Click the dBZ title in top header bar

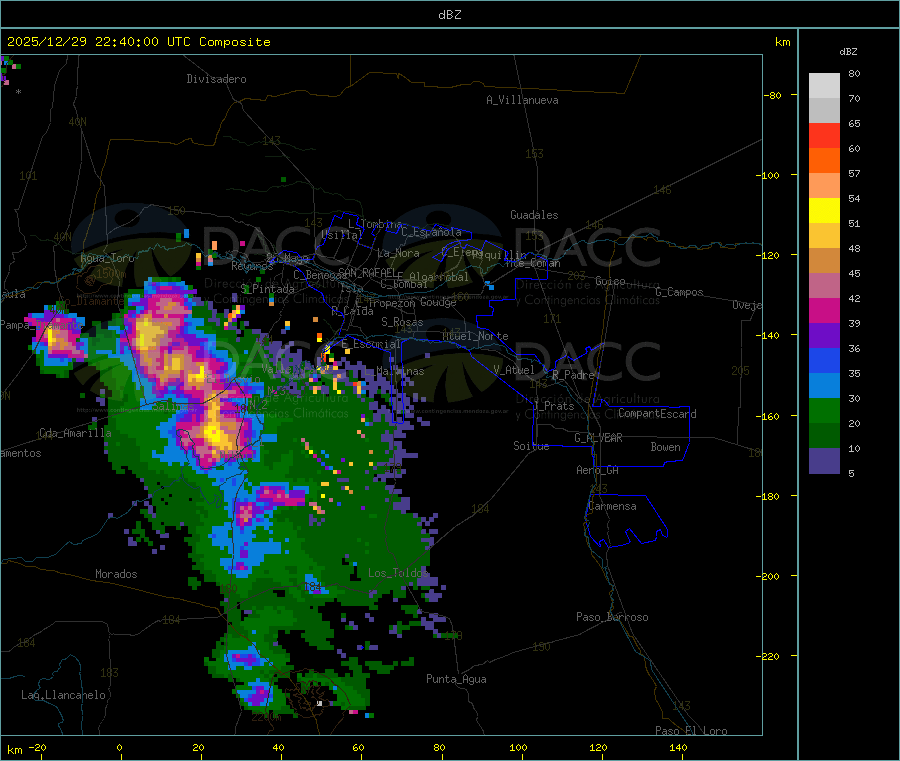coord(449,15)
